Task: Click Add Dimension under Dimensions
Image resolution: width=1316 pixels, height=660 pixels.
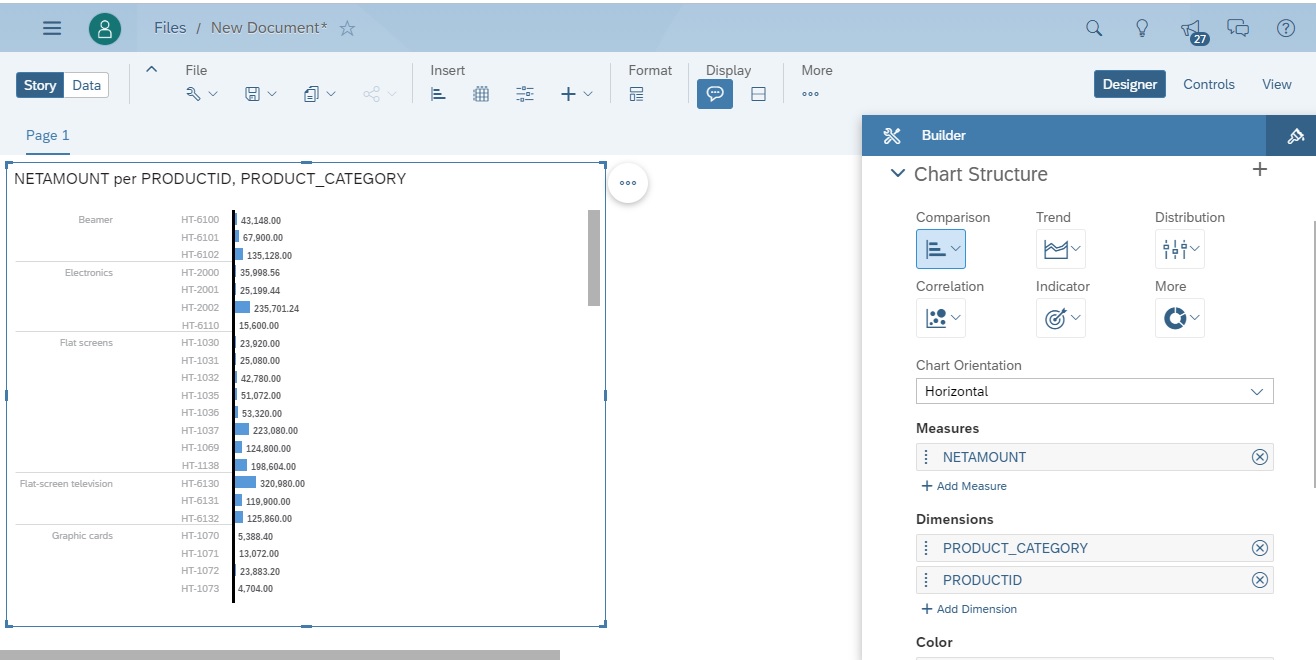Action: click(968, 609)
